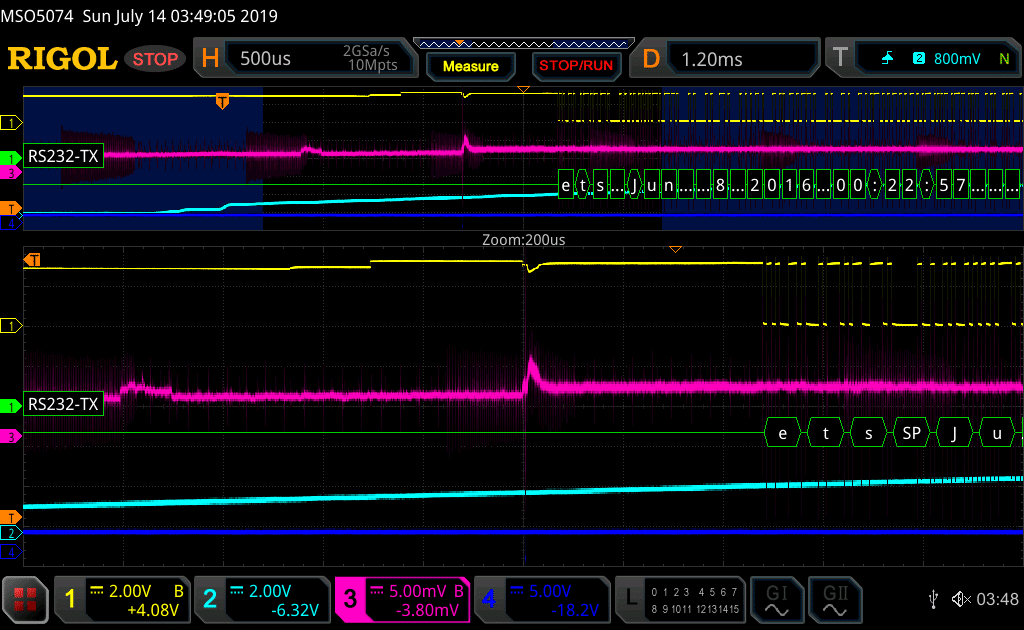Select decoded 'SP' character in zoom view
Image resolution: width=1024 pixels, height=630 pixels.
pos(911,433)
